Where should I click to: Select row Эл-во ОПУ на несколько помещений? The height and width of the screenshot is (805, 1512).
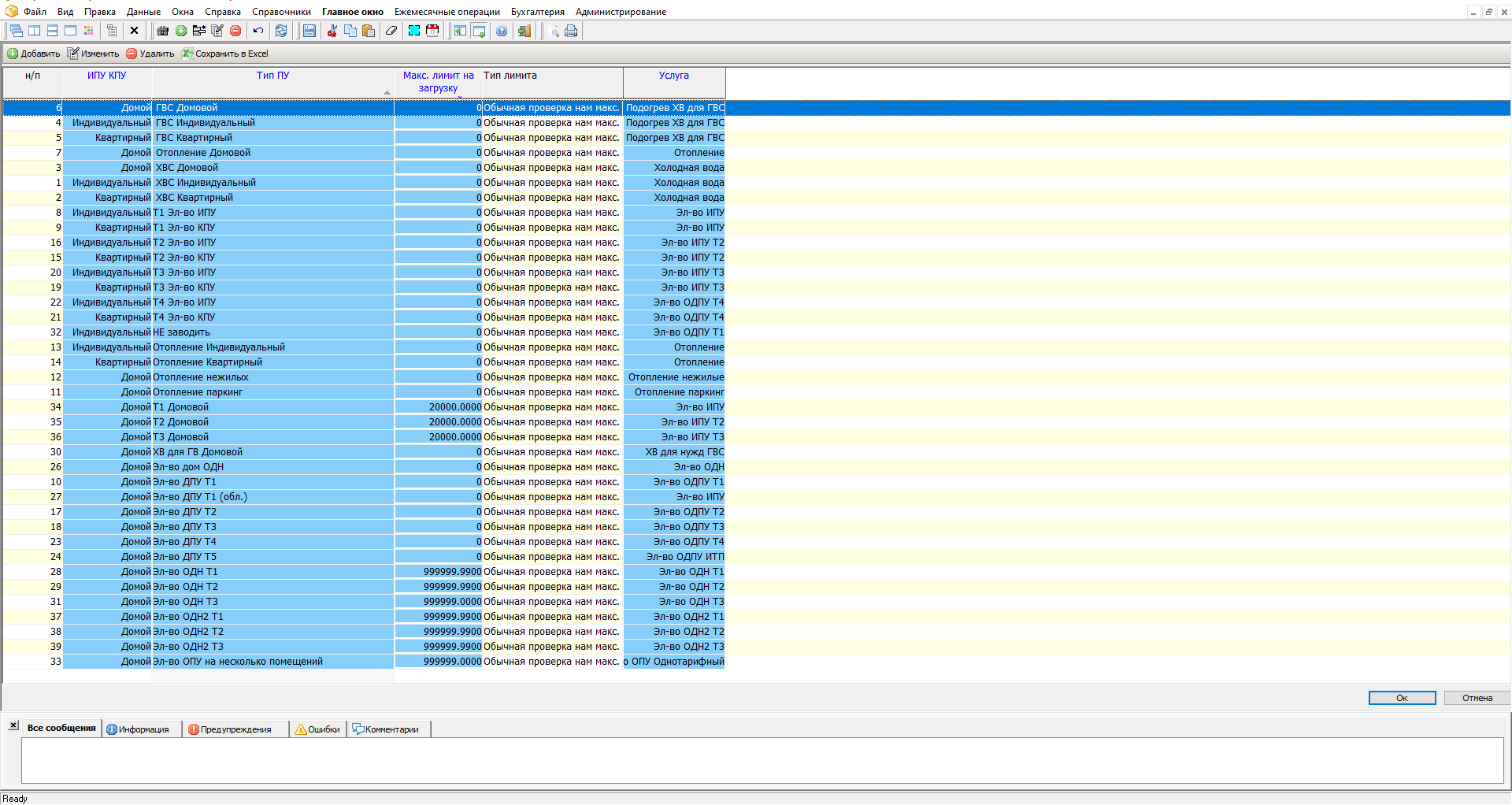tap(364, 662)
